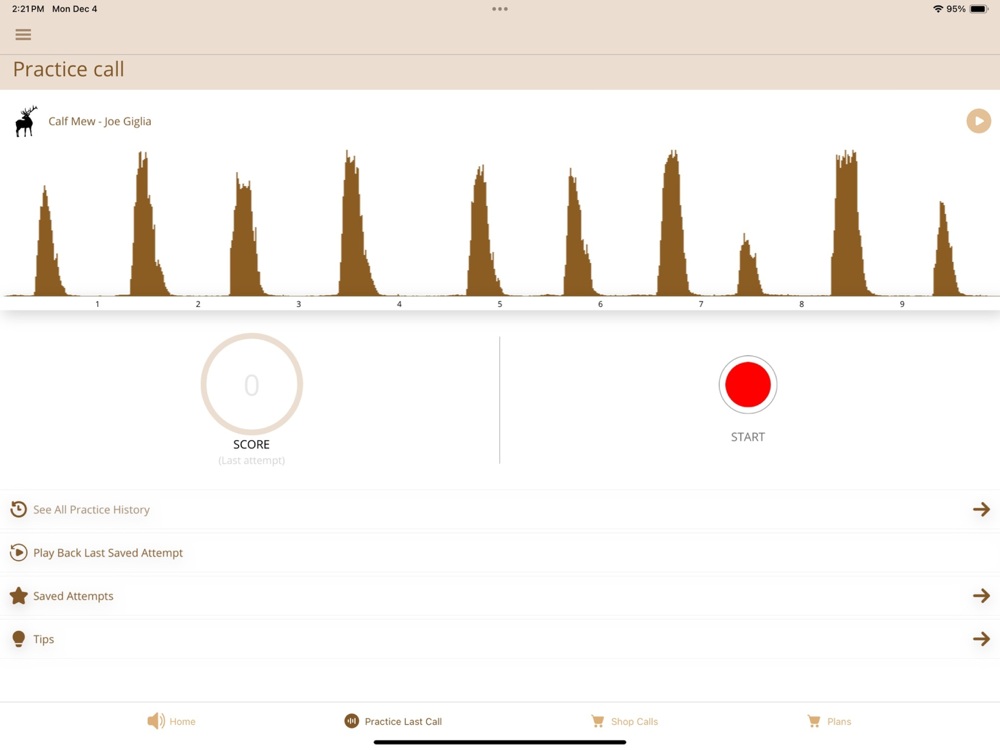Tap the Calf Mew - Joe Giglia title
The image size is (1000, 750).
point(99,121)
